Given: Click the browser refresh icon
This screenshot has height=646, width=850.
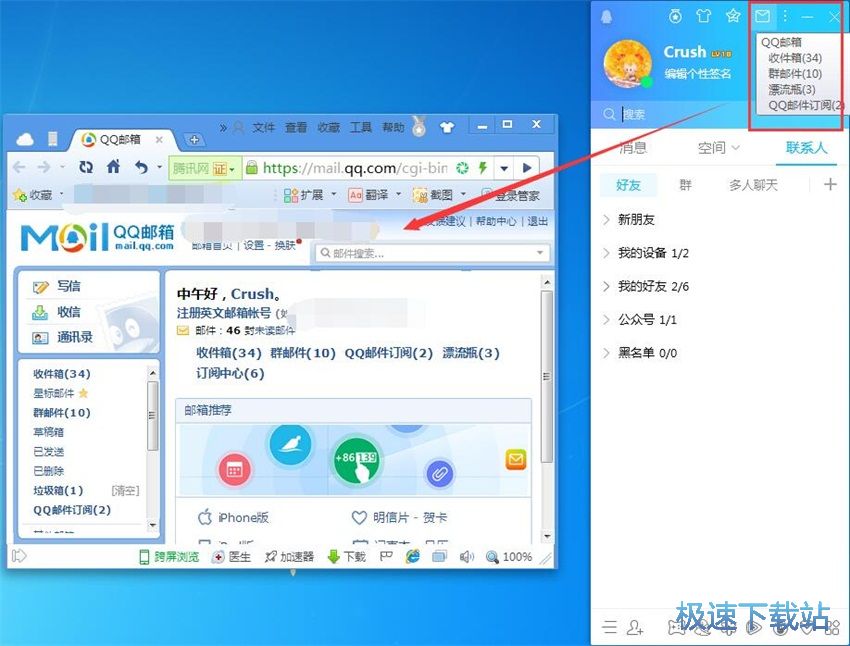Looking at the screenshot, I should (x=86, y=167).
